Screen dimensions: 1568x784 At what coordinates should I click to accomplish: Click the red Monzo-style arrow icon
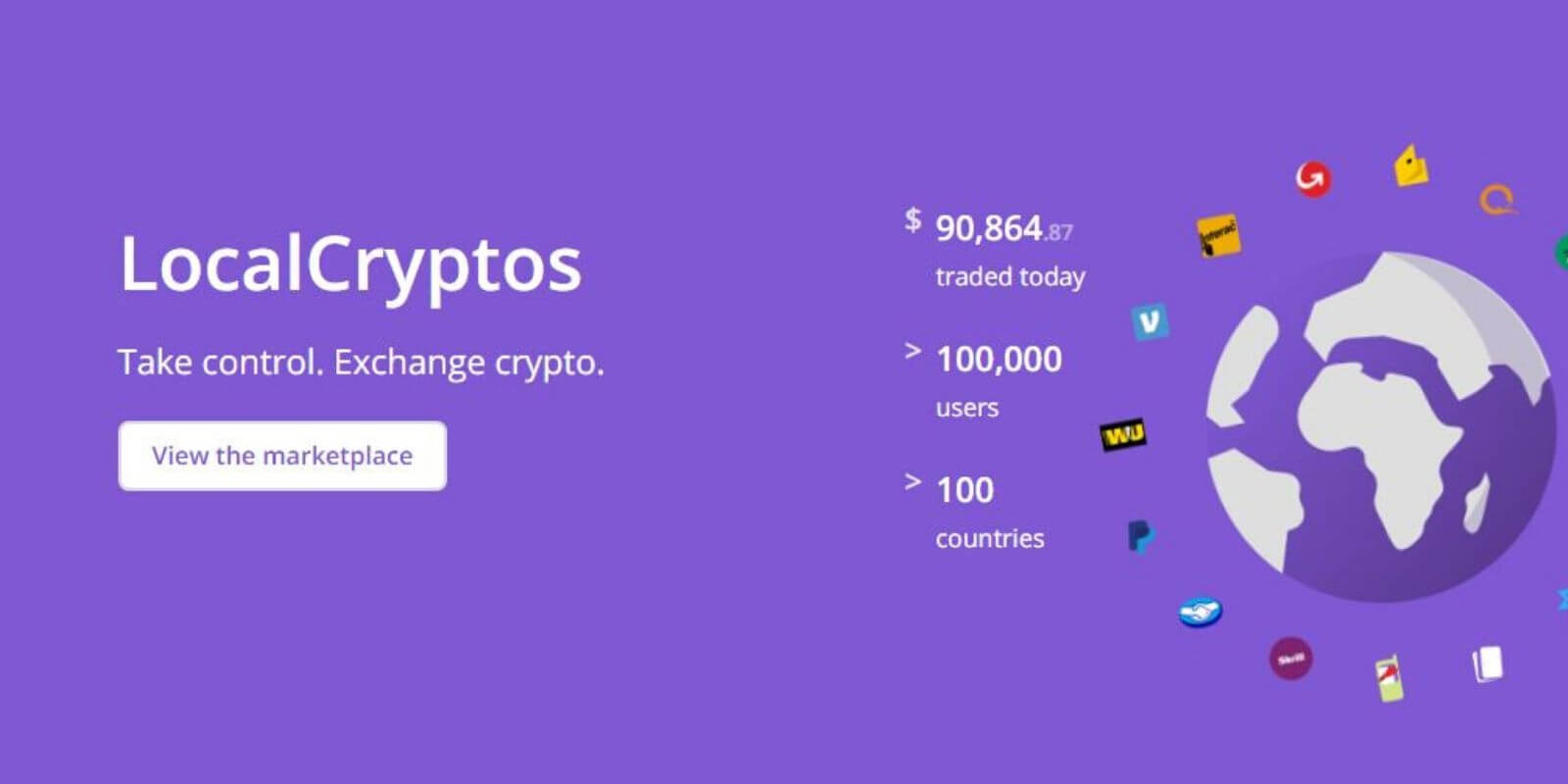pyautogui.click(x=1311, y=178)
